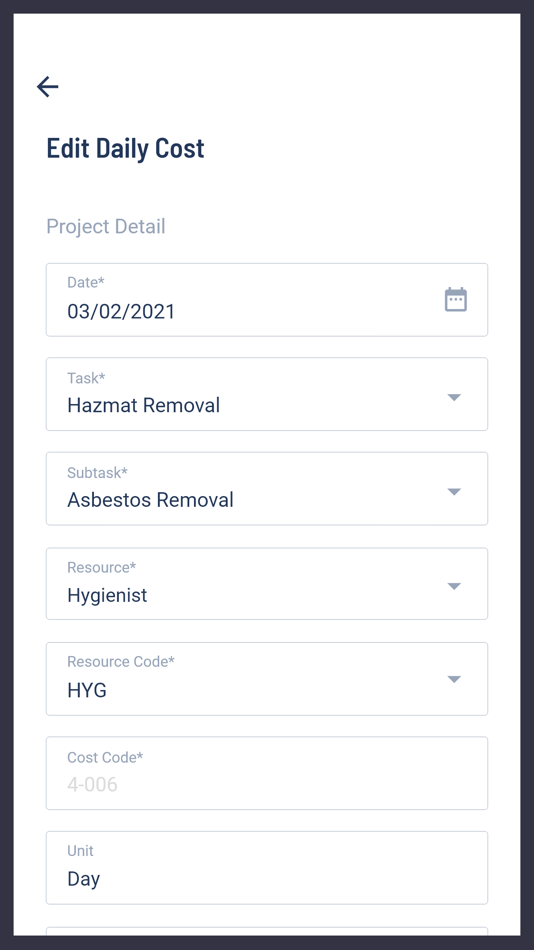Go back using the left arrow icon
The width and height of the screenshot is (534, 950).
(x=47, y=87)
